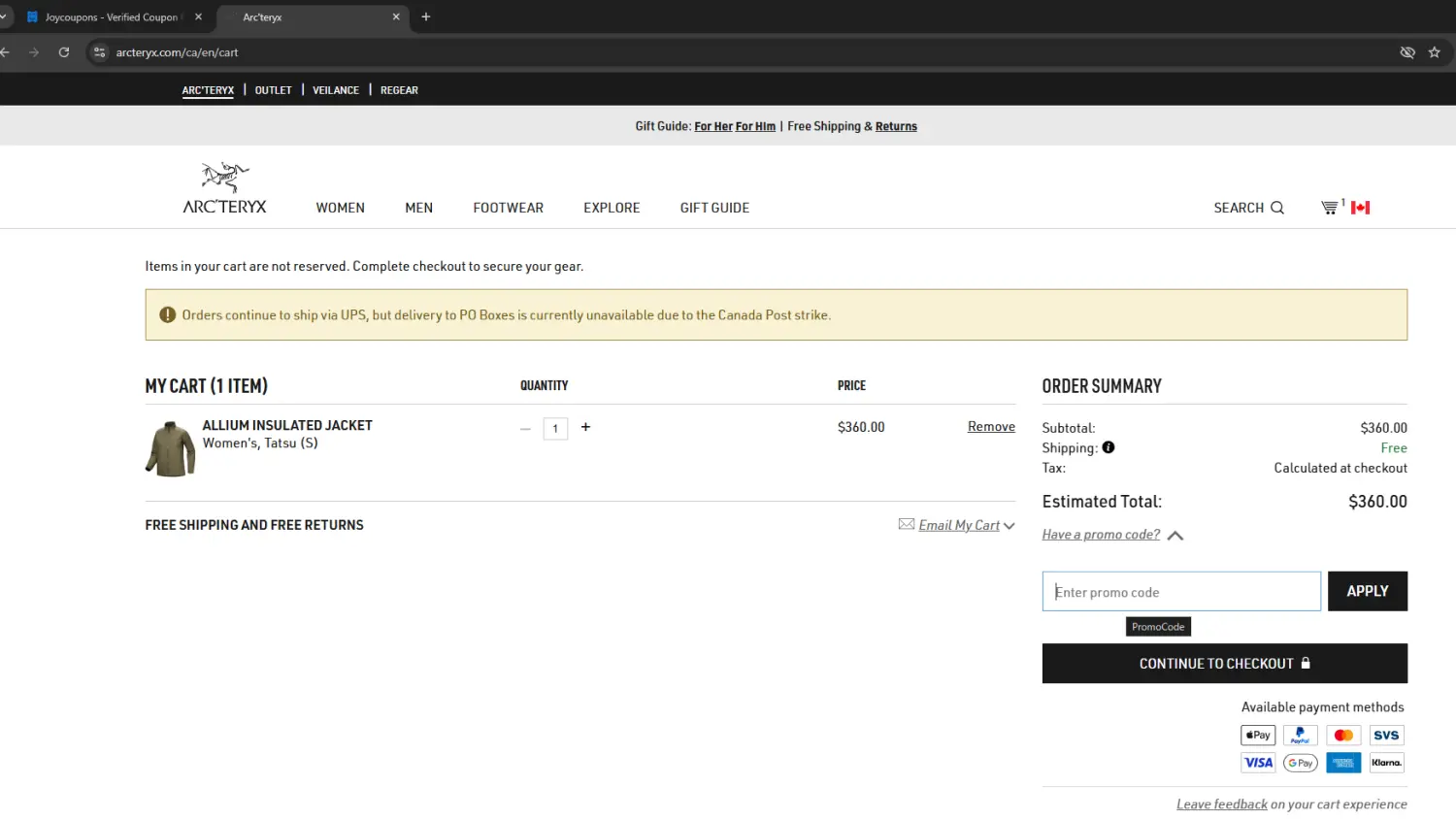The height and width of the screenshot is (819, 1456).
Task: Decrease jacket quantity with minus button
Action: (x=525, y=428)
